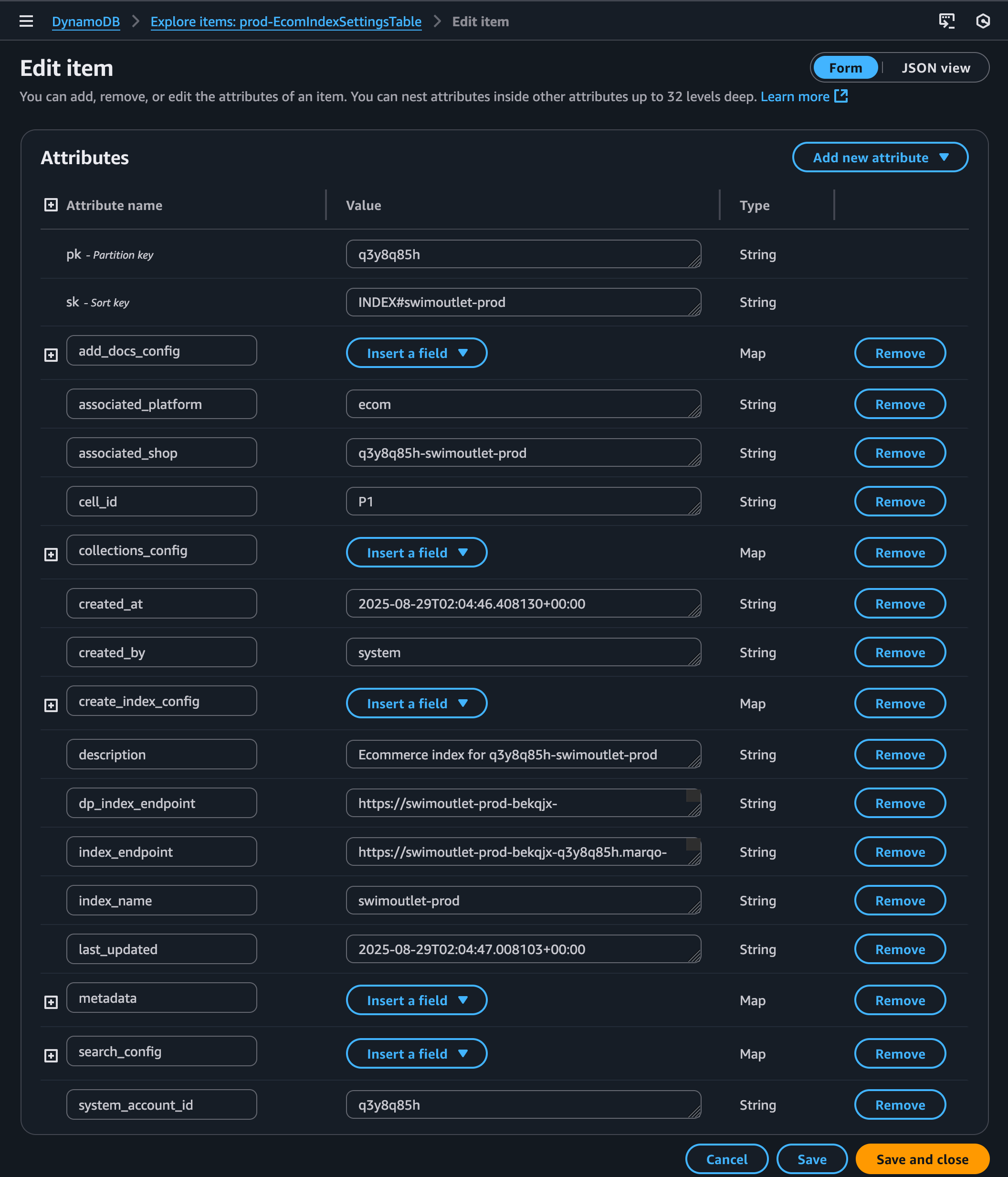Click the external link icon beside Learn more

(841, 96)
